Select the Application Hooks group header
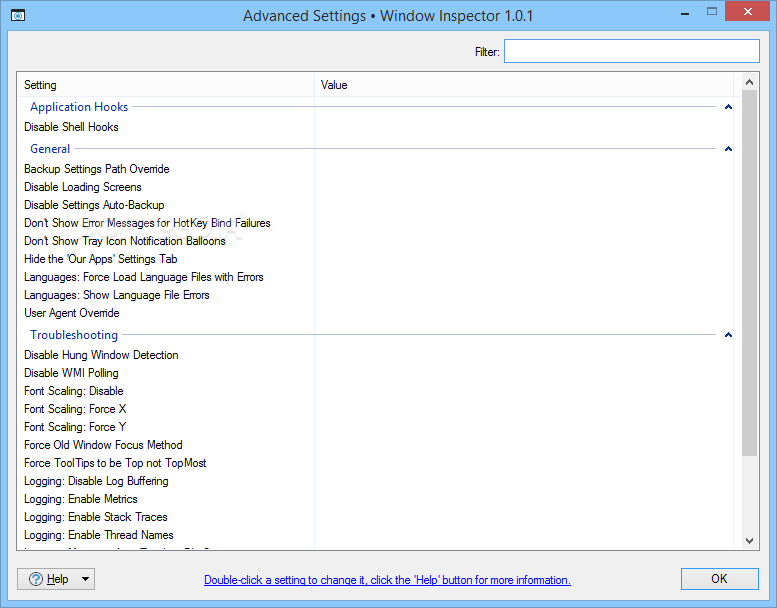Viewport: 777px width, 608px height. coord(79,107)
